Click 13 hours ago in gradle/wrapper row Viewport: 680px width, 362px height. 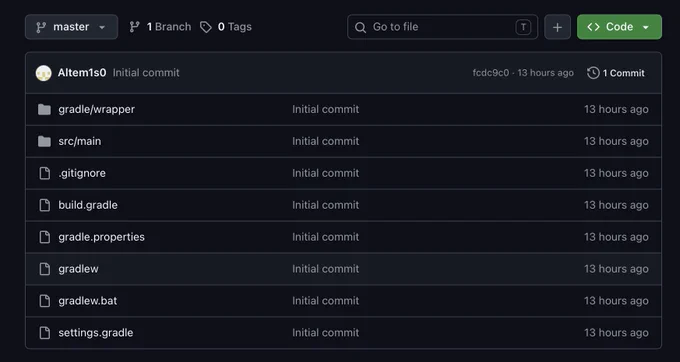[616, 109]
